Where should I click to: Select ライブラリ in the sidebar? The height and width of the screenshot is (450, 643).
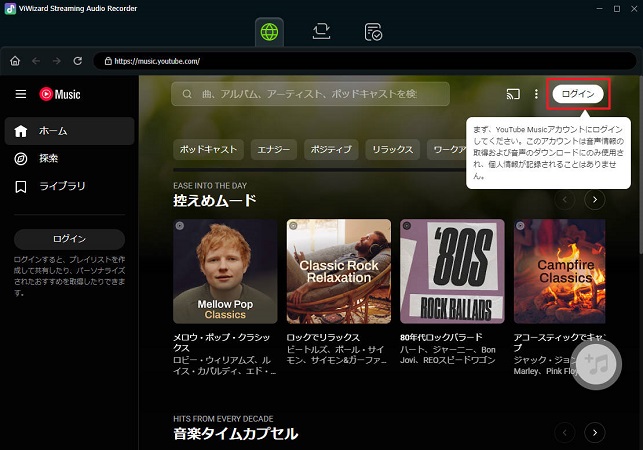(69, 186)
